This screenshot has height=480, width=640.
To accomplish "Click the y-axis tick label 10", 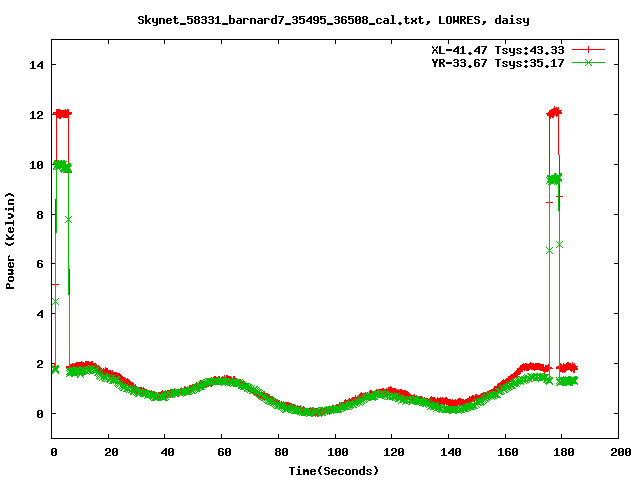I will click(x=36, y=165).
